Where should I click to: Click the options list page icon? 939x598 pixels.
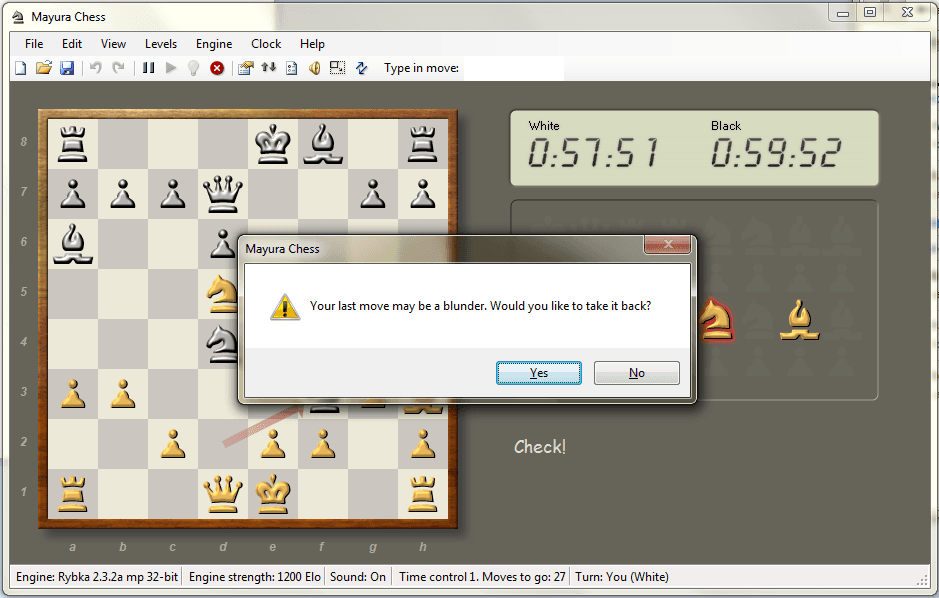(x=292, y=68)
